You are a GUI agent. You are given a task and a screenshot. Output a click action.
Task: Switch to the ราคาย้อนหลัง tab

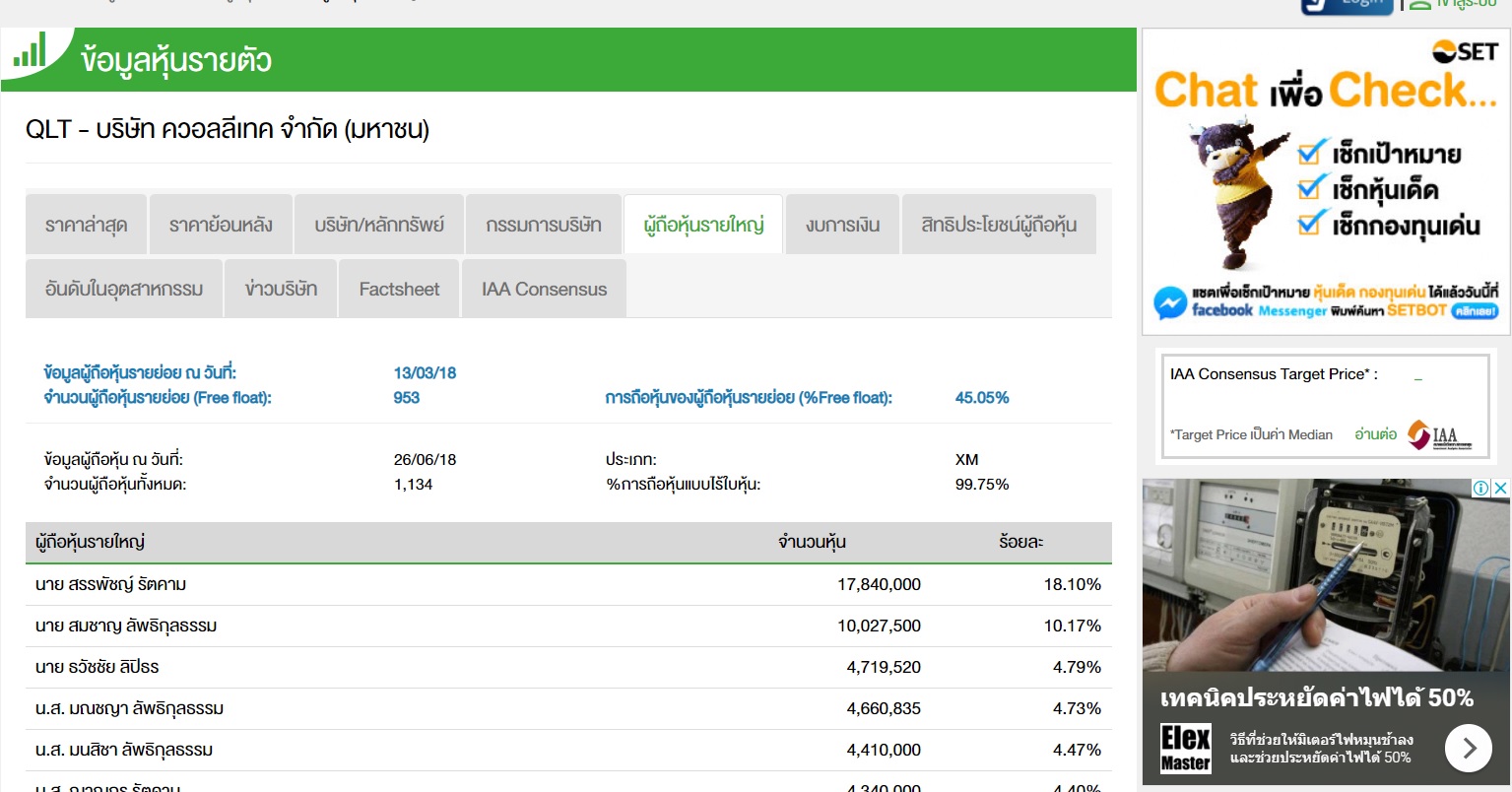pyautogui.click(x=221, y=225)
